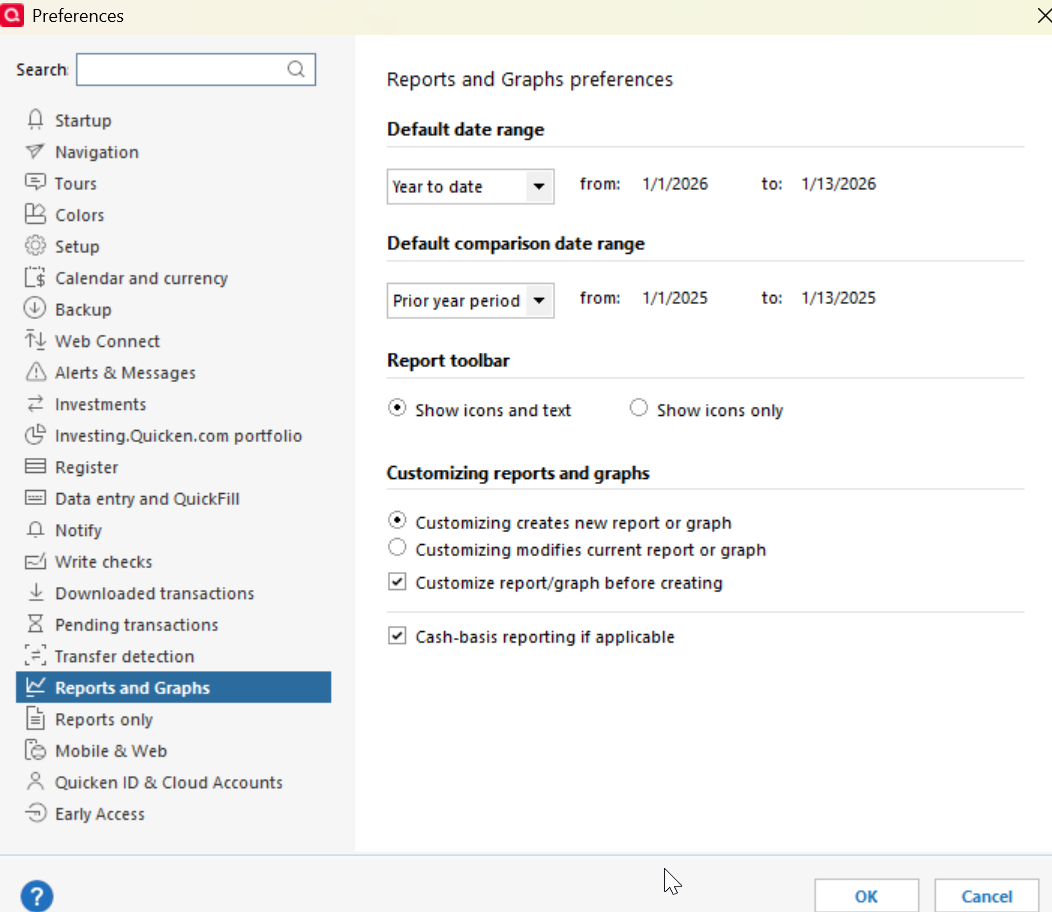Click the Alerts & Messages warning icon
This screenshot has width=1052, height=912.
[36, 372]
